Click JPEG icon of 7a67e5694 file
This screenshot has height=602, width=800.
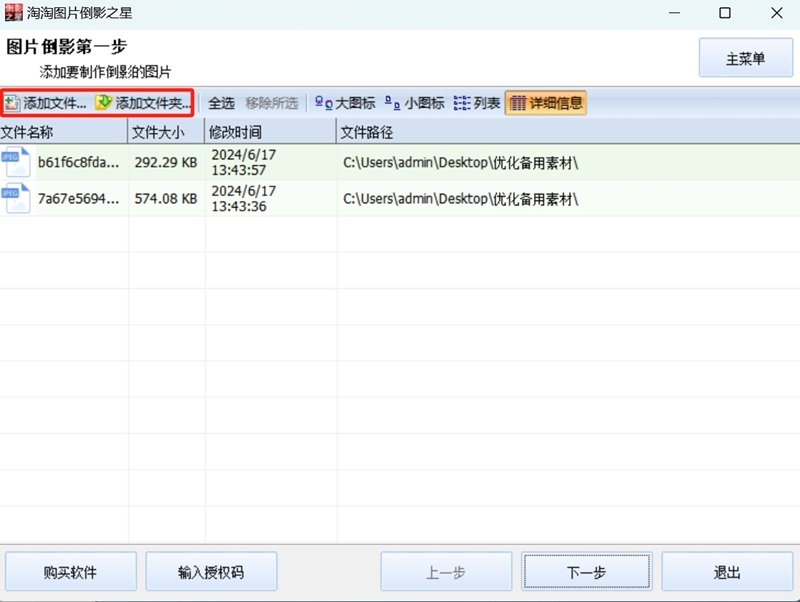[x=15, y=198]
